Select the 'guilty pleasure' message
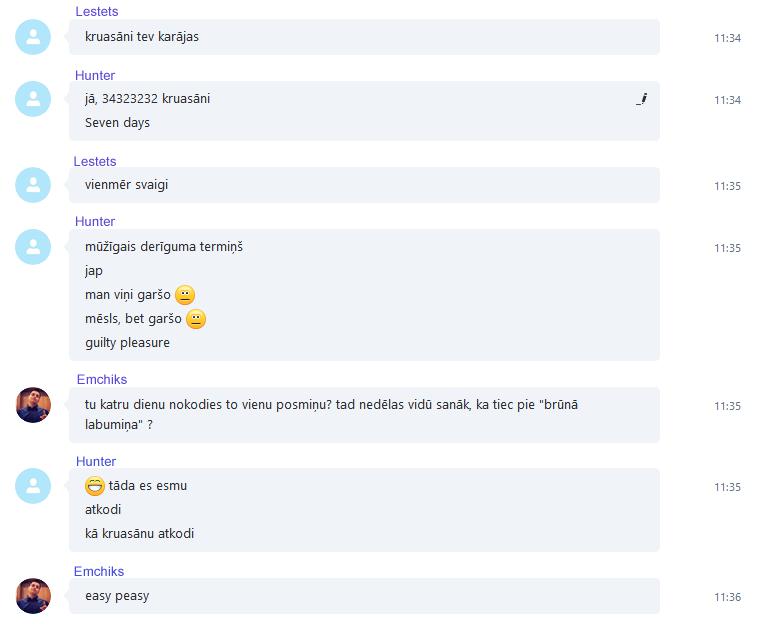This screenshot has height=642, width=772. [127, 343]
